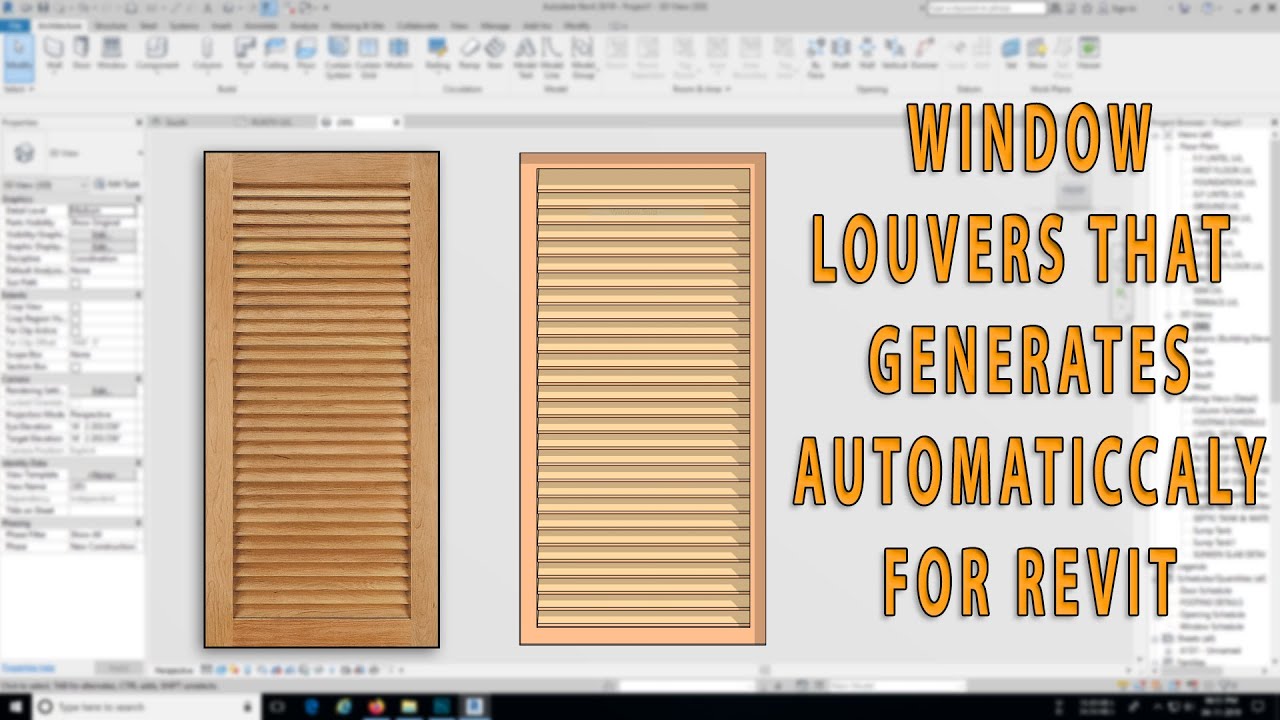This screenshot has width=1280, height=720.
Task: Select the Roof tool
Action: tap(245, 53)
